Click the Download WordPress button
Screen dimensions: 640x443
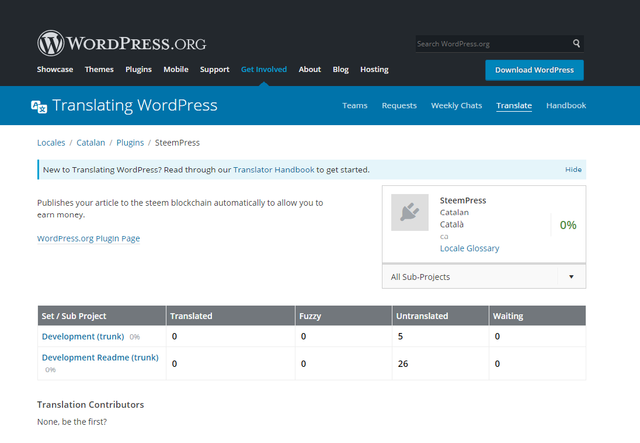click(x=534, y=70)
